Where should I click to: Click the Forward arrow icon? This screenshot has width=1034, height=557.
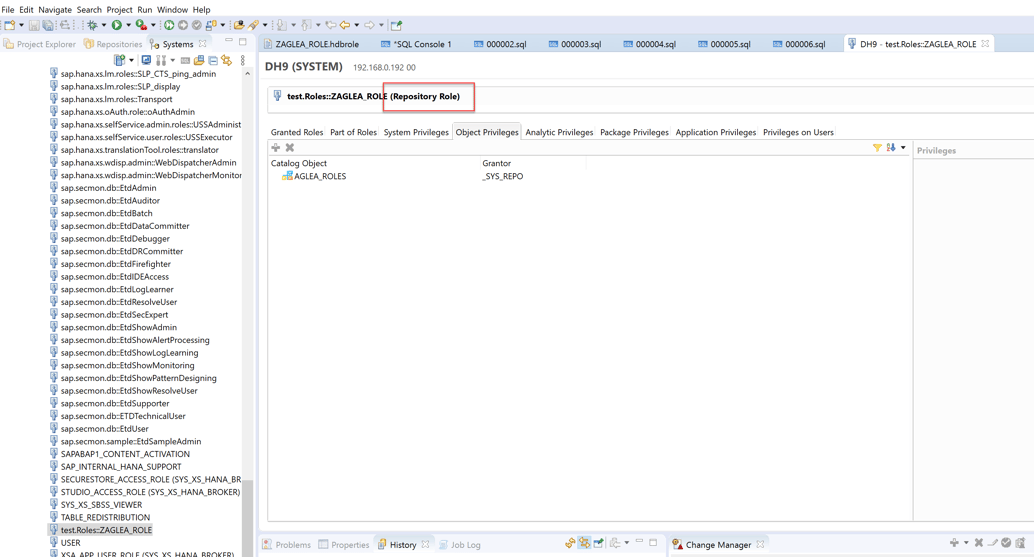(x=369, y=25)
